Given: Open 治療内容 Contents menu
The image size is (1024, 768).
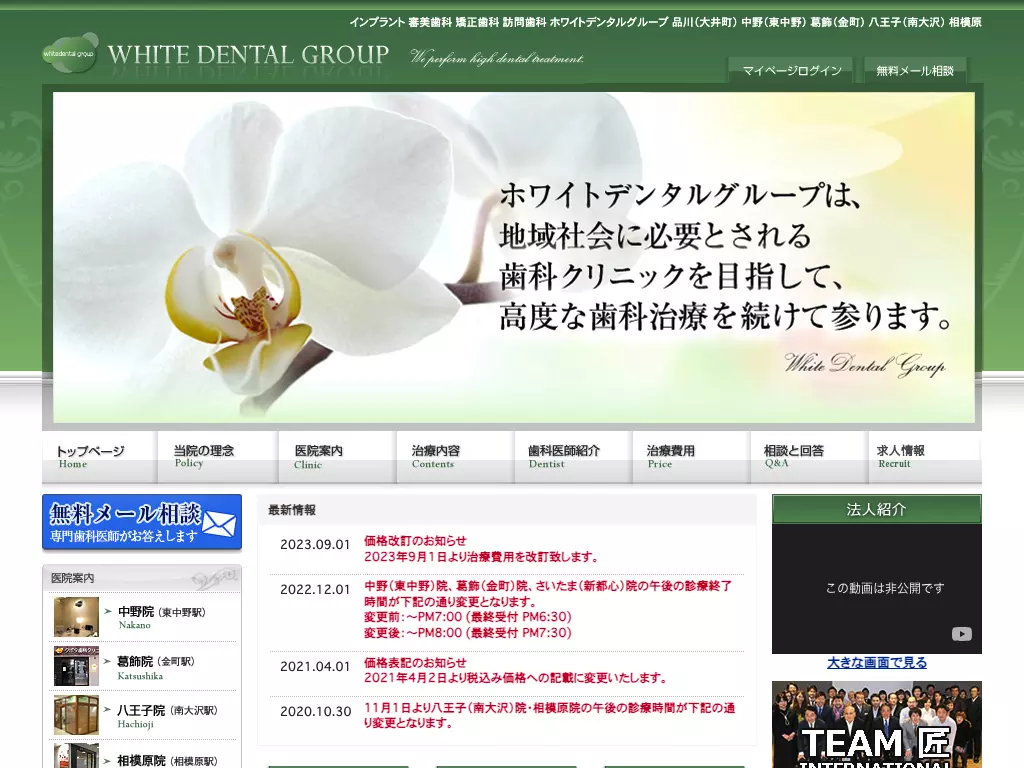Looking at the screenshot, I should point(455,457).
